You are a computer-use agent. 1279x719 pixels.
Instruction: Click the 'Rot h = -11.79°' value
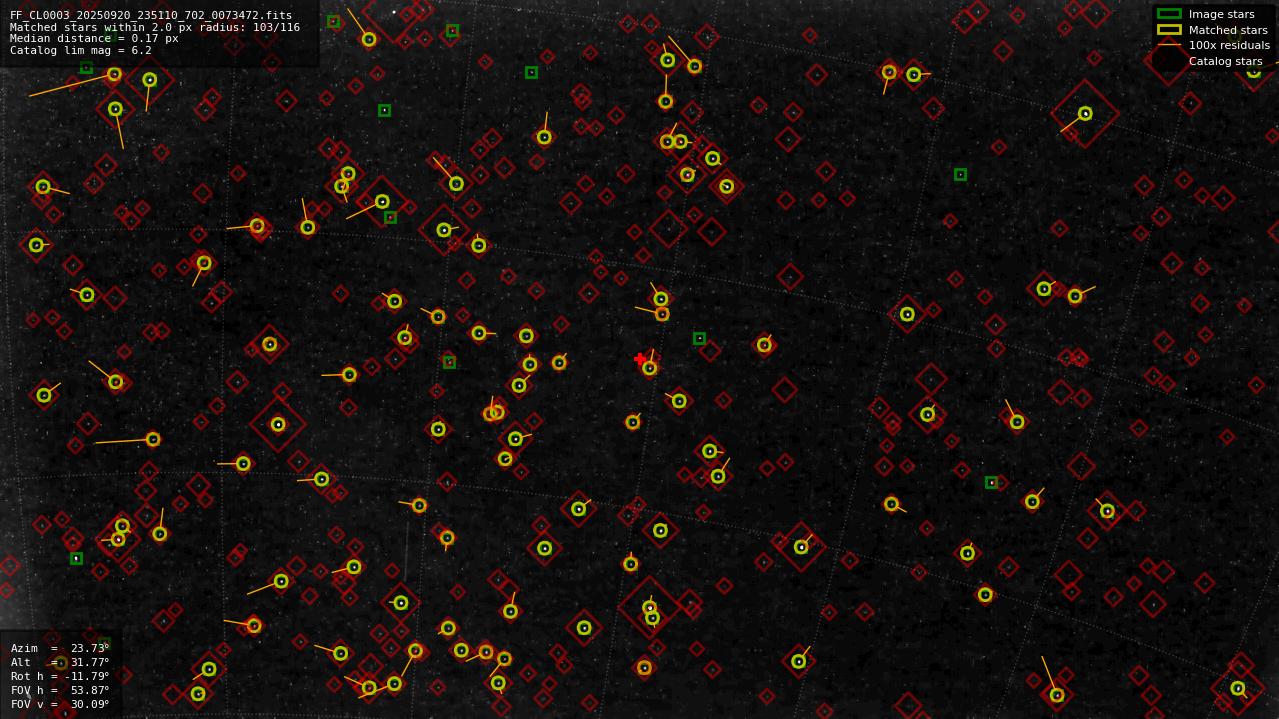pos(60,676)
